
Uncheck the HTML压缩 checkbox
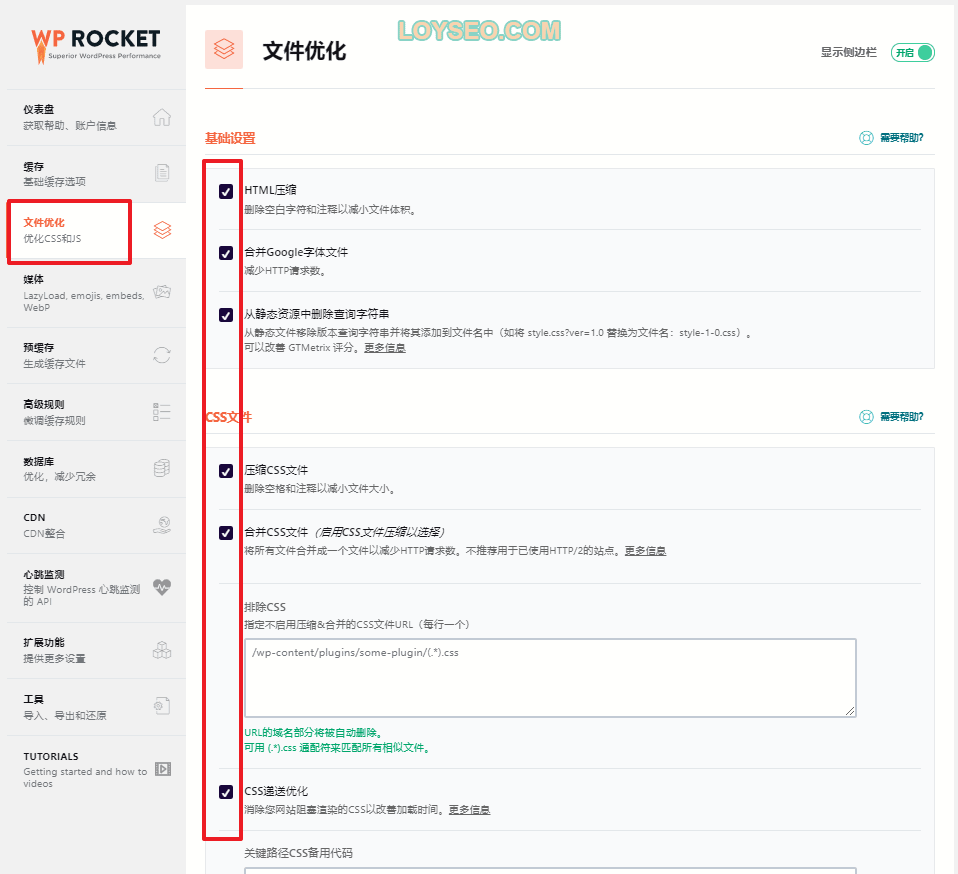[x=226, y=192]
